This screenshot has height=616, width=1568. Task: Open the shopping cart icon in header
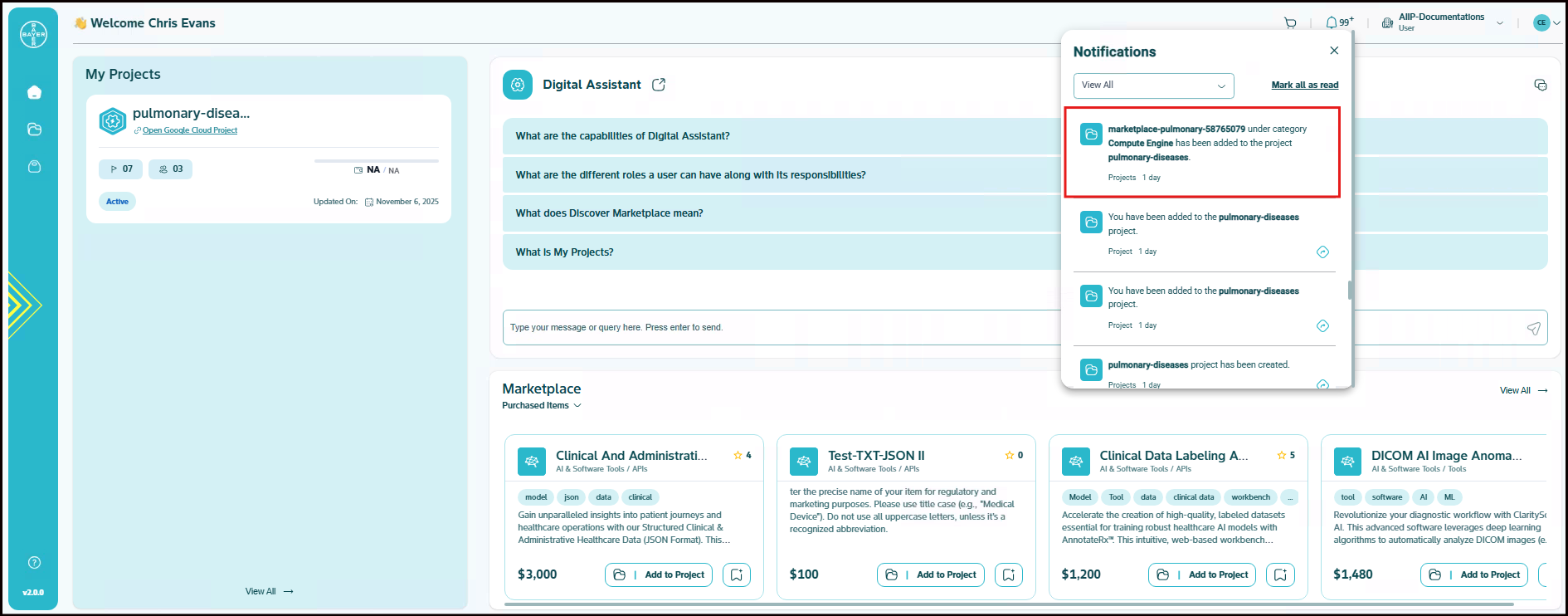[x=1290, y=23]
